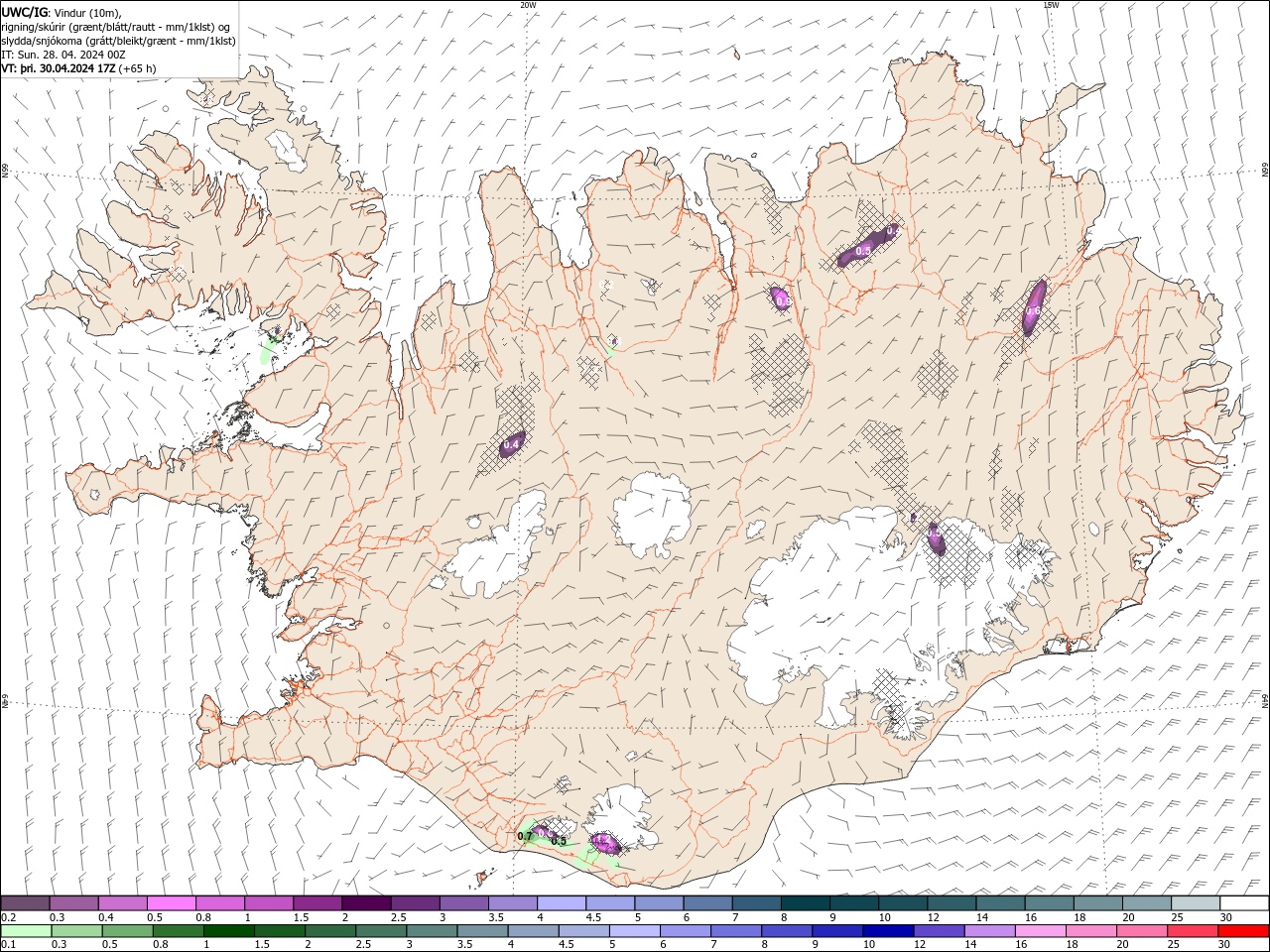Image resolution: width=1270 pixels, height=952 pixels.
Task: Choose the upper legend swatch starting at 3
Action: tap(462, 903)
